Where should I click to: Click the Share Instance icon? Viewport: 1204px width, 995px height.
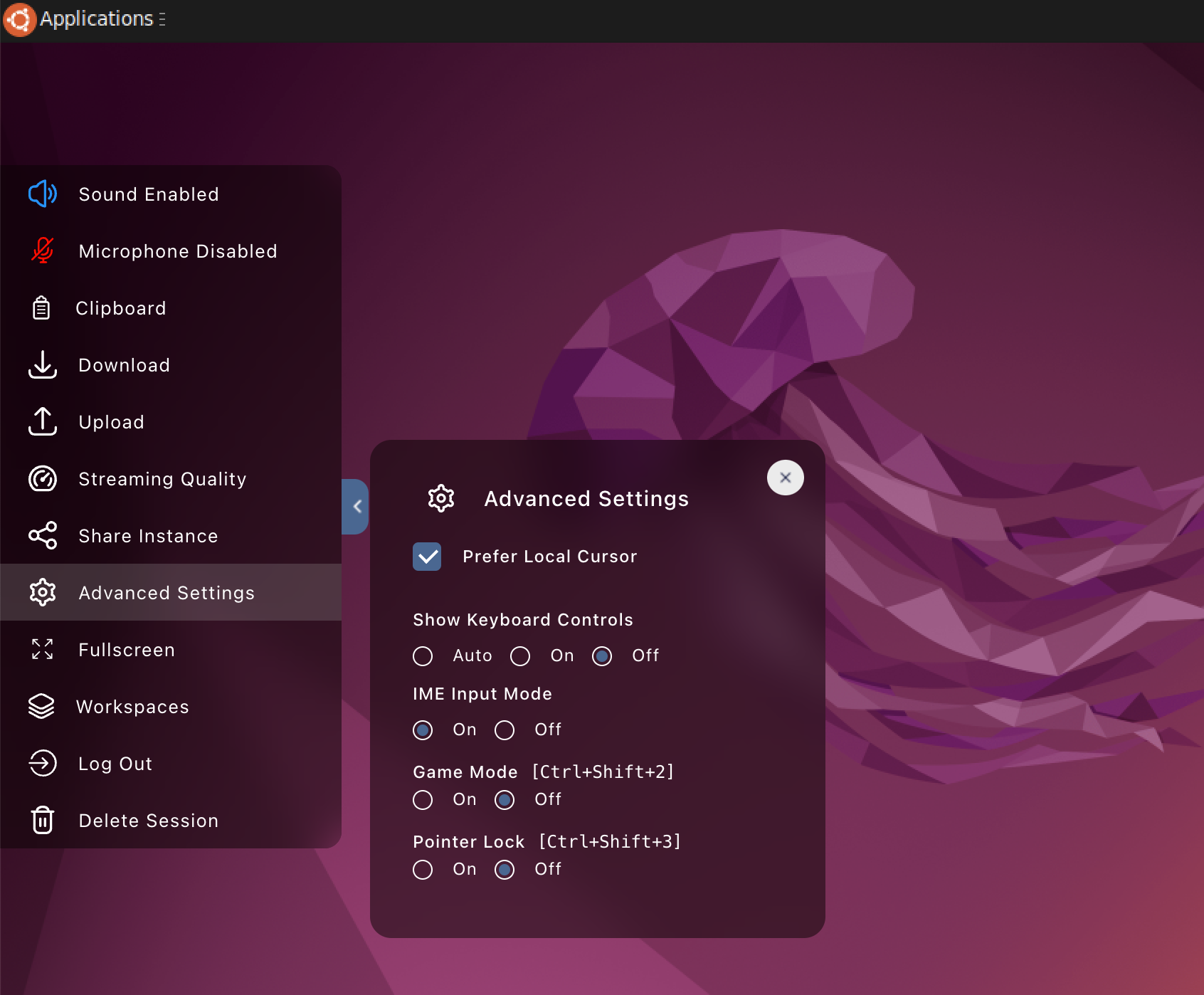tap(42, 535)
